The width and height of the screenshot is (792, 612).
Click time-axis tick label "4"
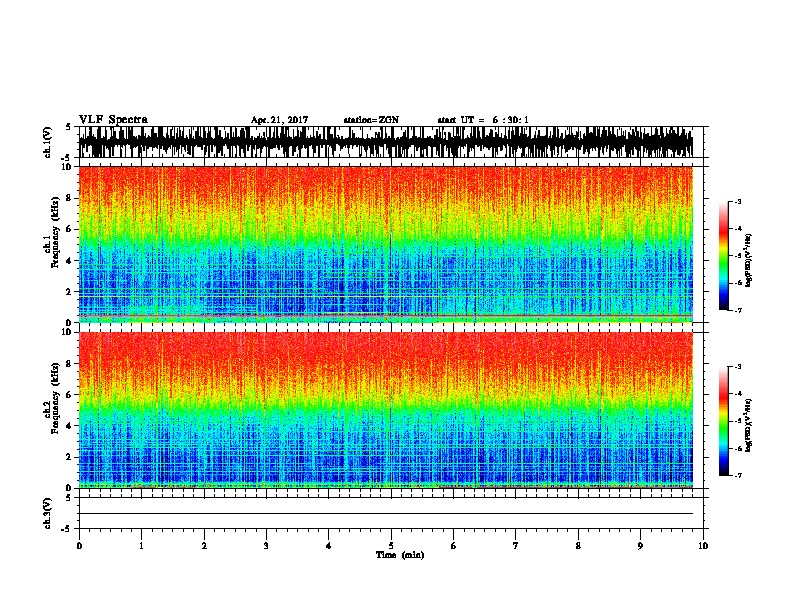click(x=329, y=546)
